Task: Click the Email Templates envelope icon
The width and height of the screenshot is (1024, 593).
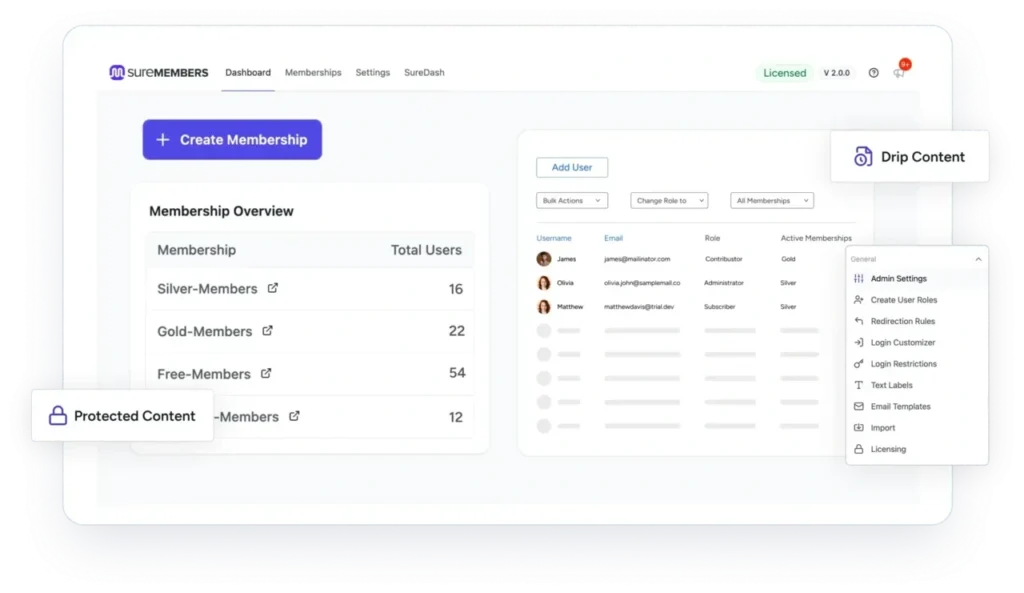Action: [859, 406]
